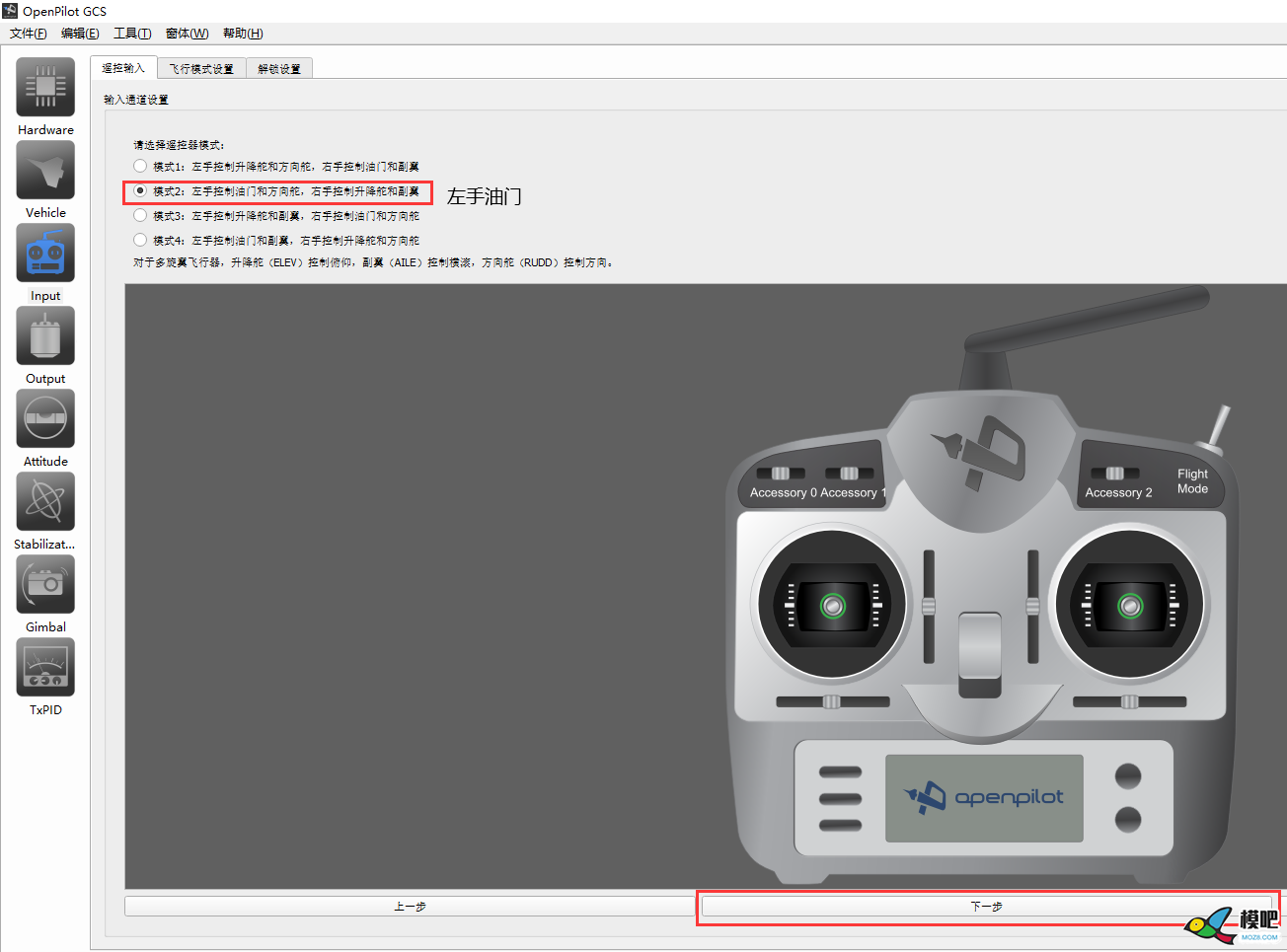Click the 下一步 next step button
This screenshot has width=1287, height=952.
[x=987, y=906]
